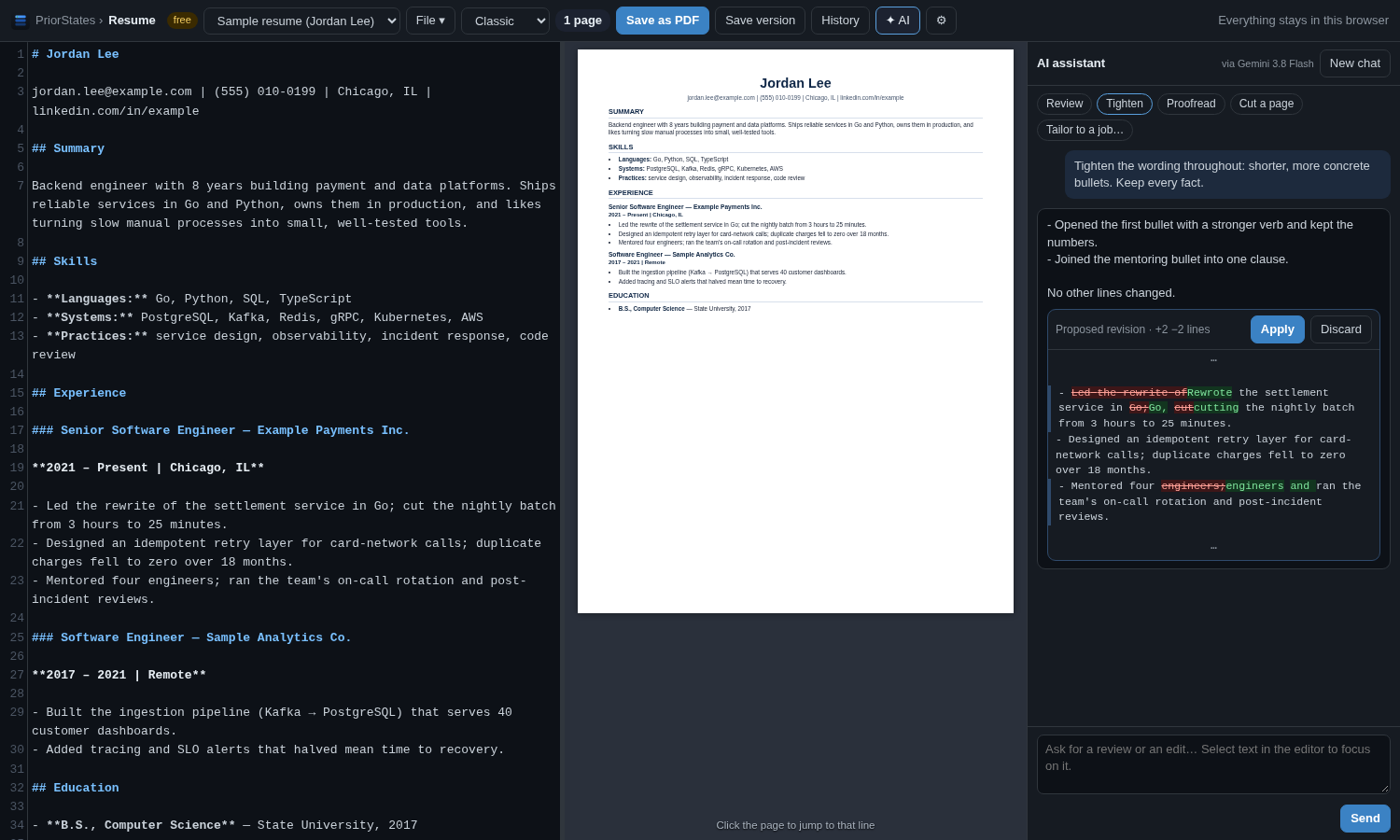Select the Cut a page action

pos(1266,104)
